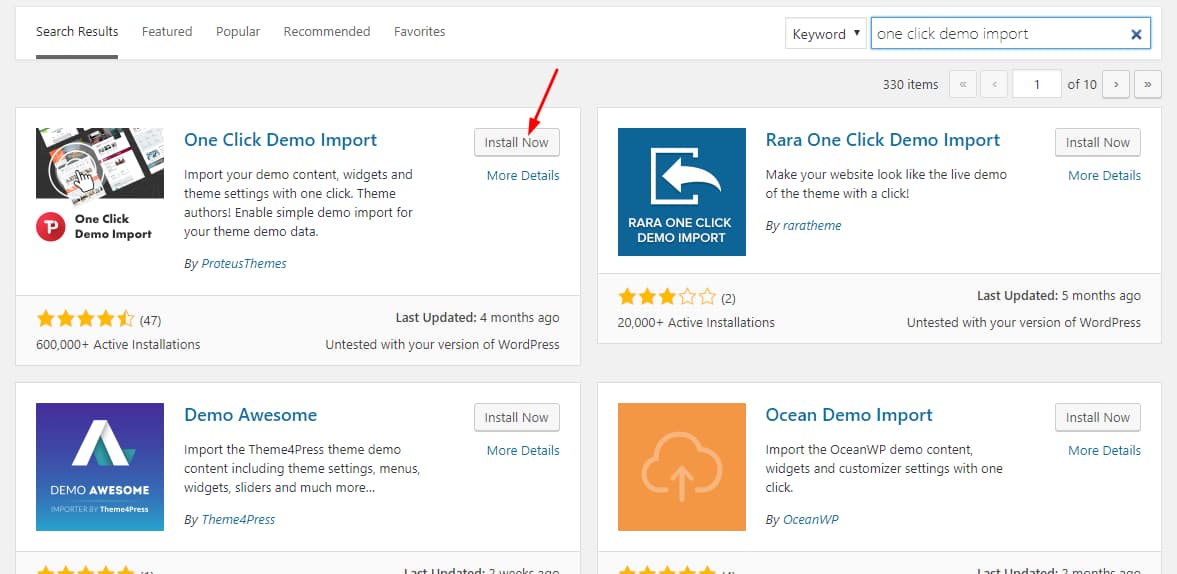This screenshot has height=574, width=1177.
Task: Click the 20,000+ Active Installations text
Action: 696,323
